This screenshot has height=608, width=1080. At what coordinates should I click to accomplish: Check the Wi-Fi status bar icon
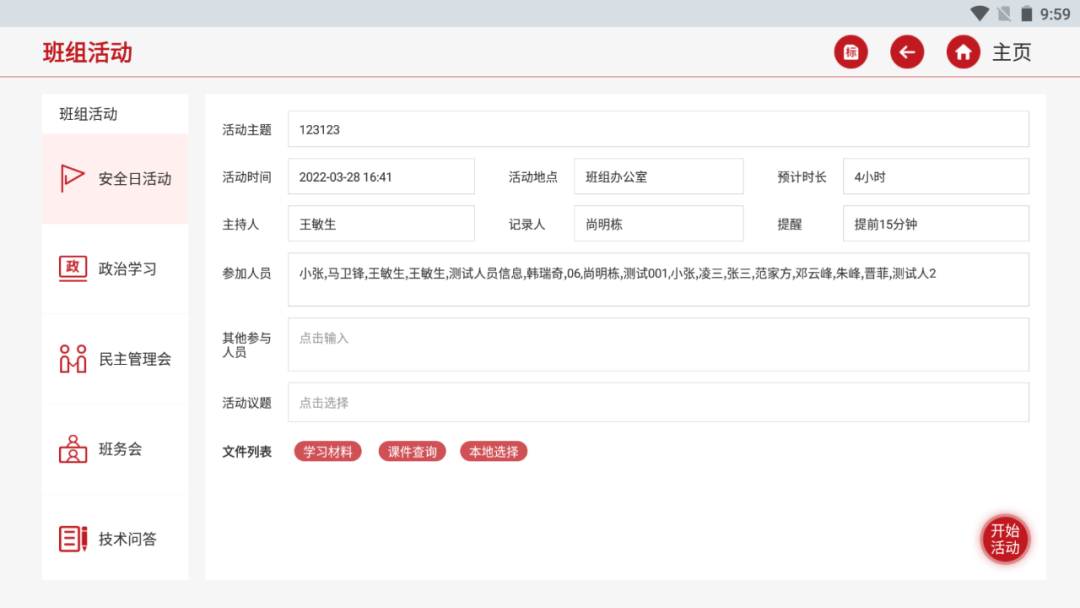979,14
